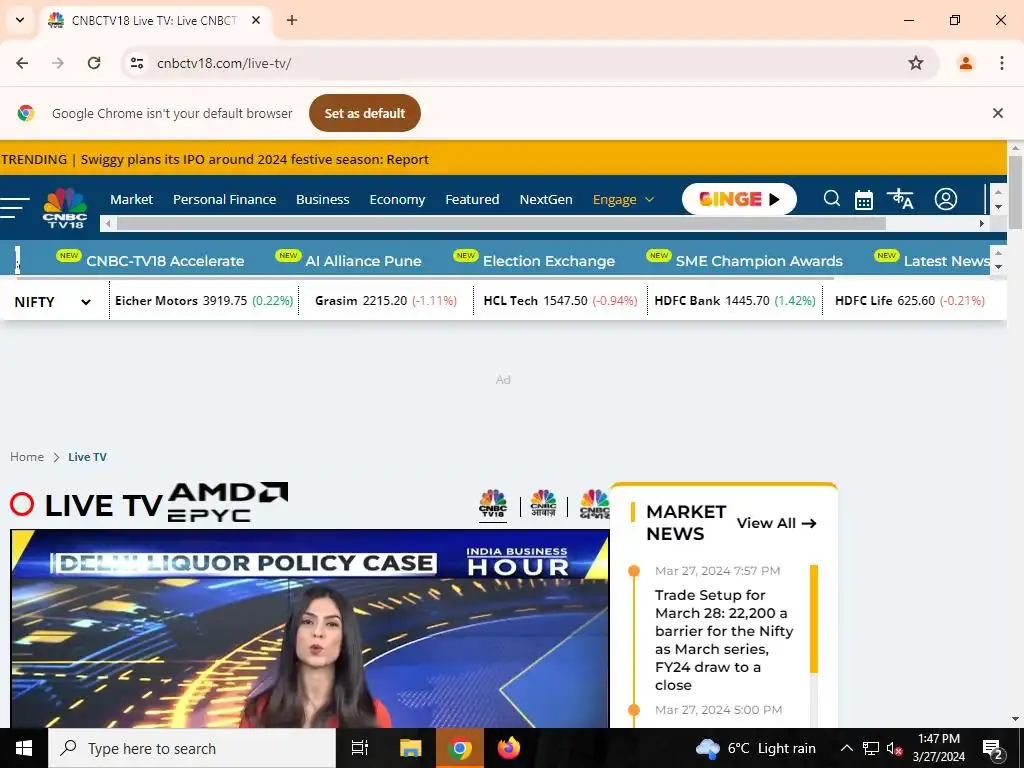This screenshot has width=1024, height=768.
Task: Click the page vertical scrollbar thumb
Action: tap(1015, 193)
